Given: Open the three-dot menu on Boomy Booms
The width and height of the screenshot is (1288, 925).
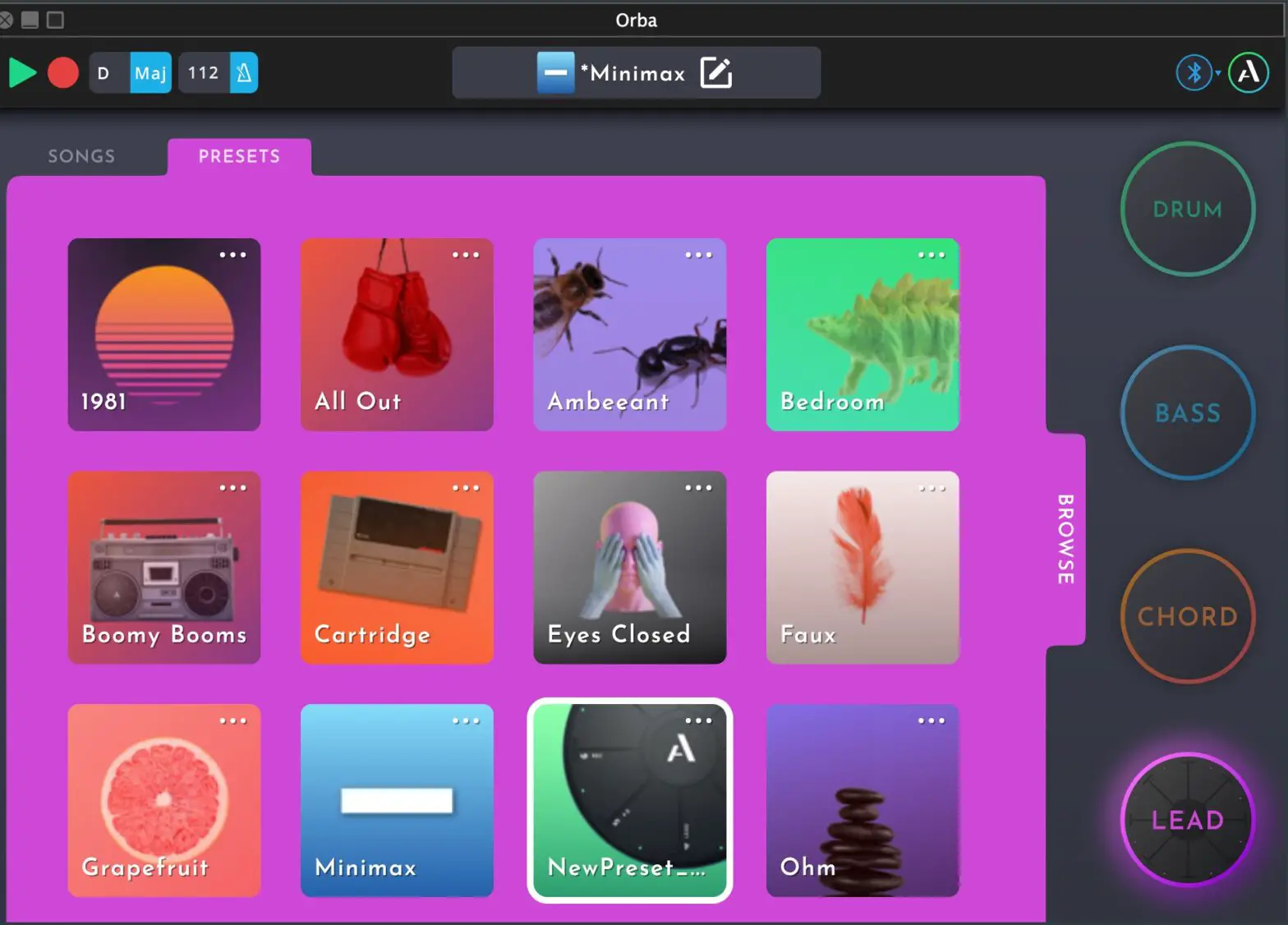Looking at the screenshot, I should tap(233, 488).
